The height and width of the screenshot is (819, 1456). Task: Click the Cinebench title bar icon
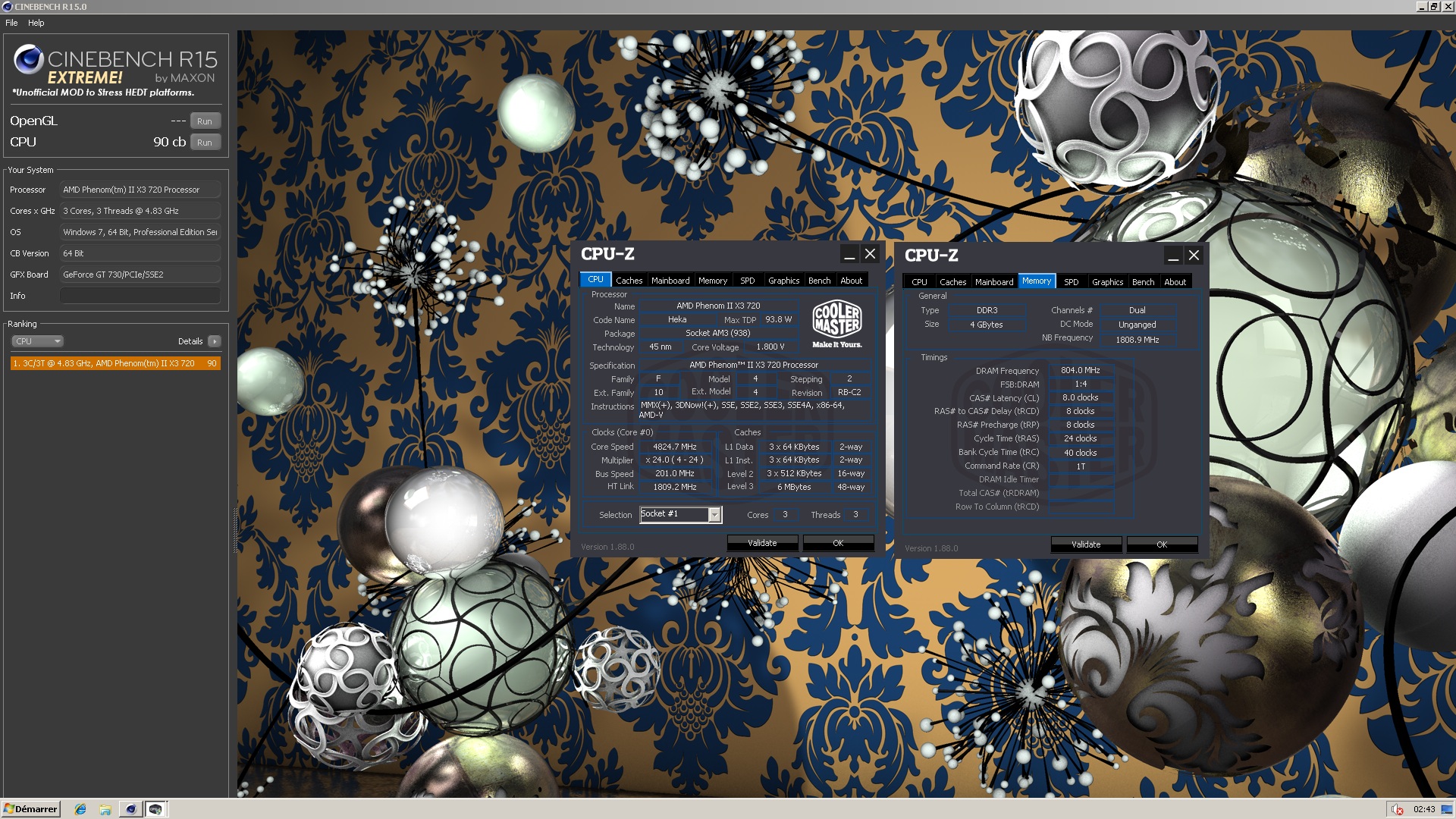[x=7, y=6]
